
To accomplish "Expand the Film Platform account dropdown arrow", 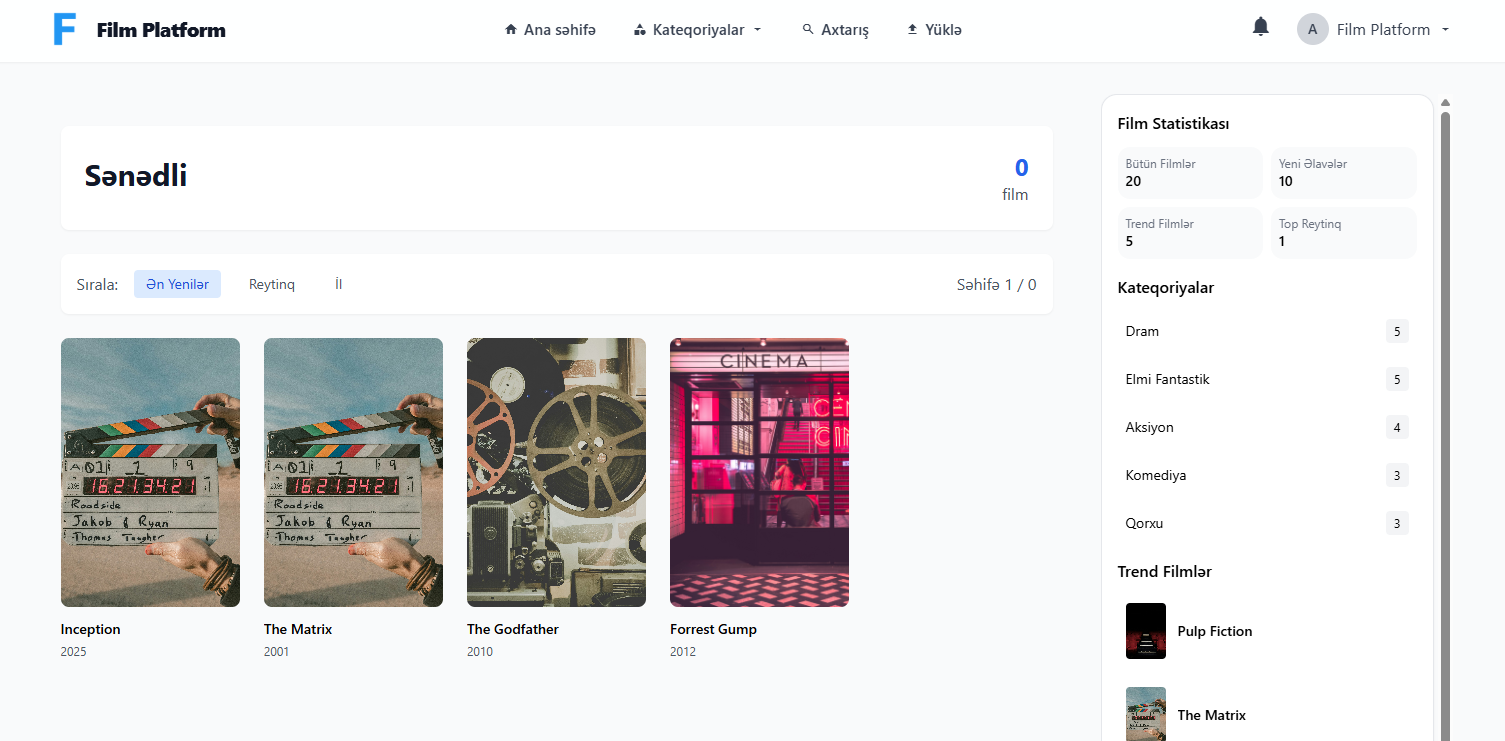I will (x=1445, y=30).
